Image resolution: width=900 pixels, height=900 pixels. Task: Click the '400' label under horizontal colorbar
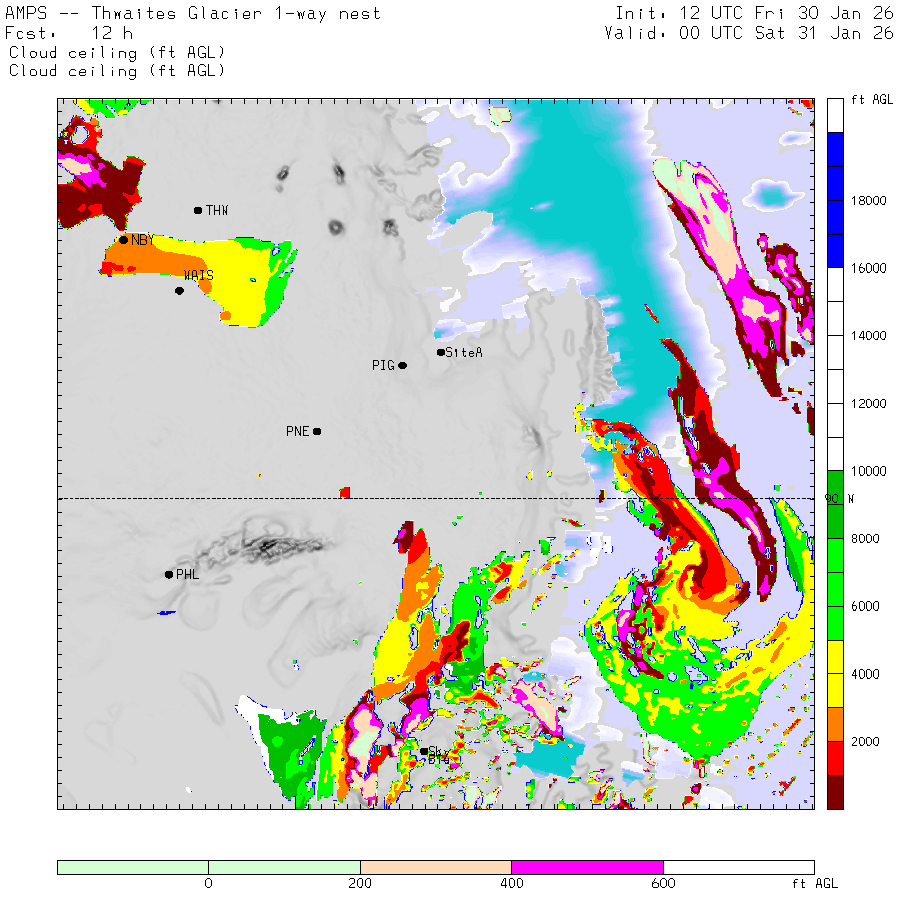511,883
